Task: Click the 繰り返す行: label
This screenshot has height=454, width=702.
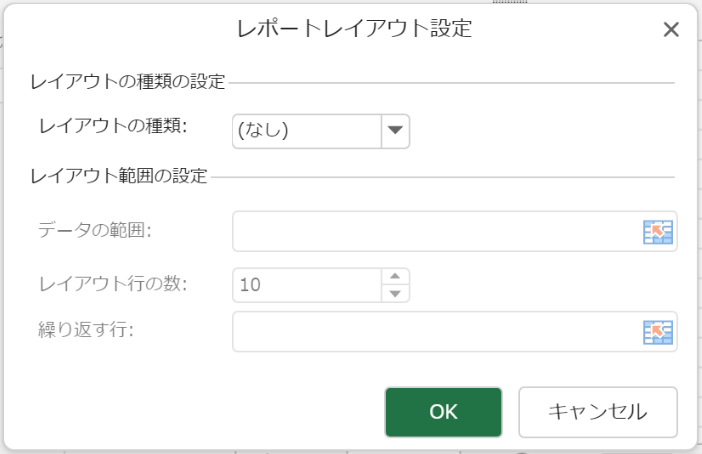Action: (x=85, y=331)
